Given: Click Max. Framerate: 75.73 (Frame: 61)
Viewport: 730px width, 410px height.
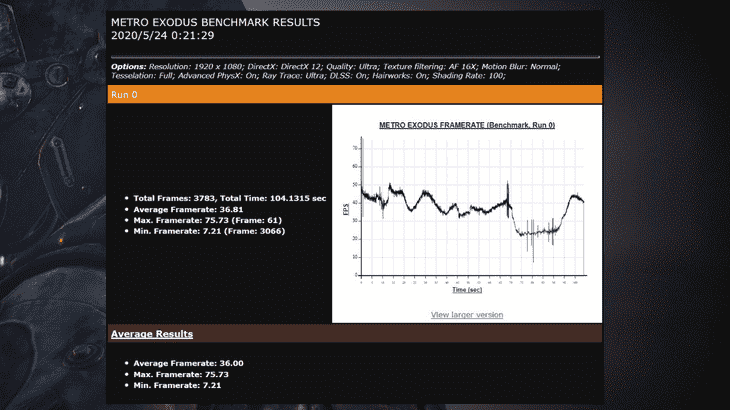Looking at the screenshot, I should (x=208, y=220).
